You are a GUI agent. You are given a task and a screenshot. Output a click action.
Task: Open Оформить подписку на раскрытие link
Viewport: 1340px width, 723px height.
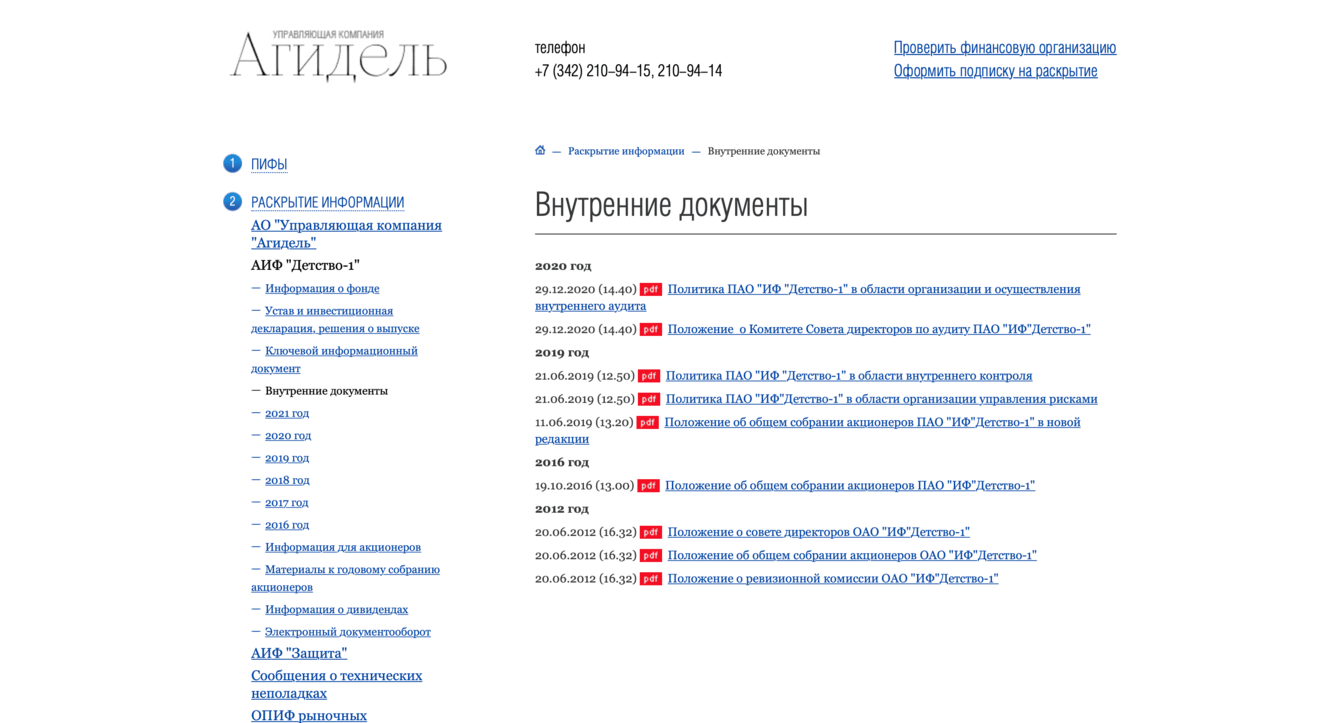(995, 70)
